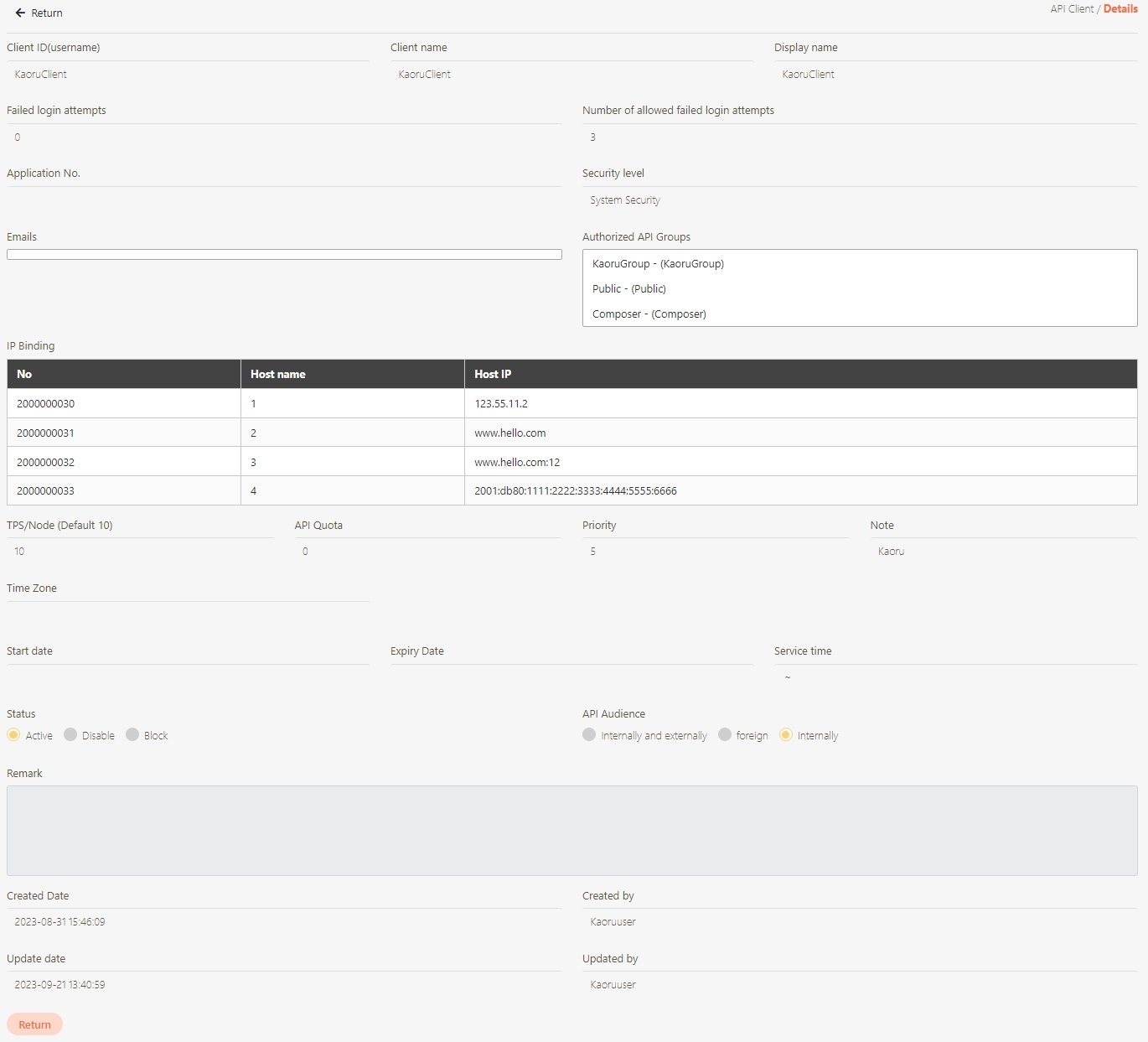Click the Host IP column header
The height and width of the screenshot is (1042, 1148).
[x=493, y=375]
